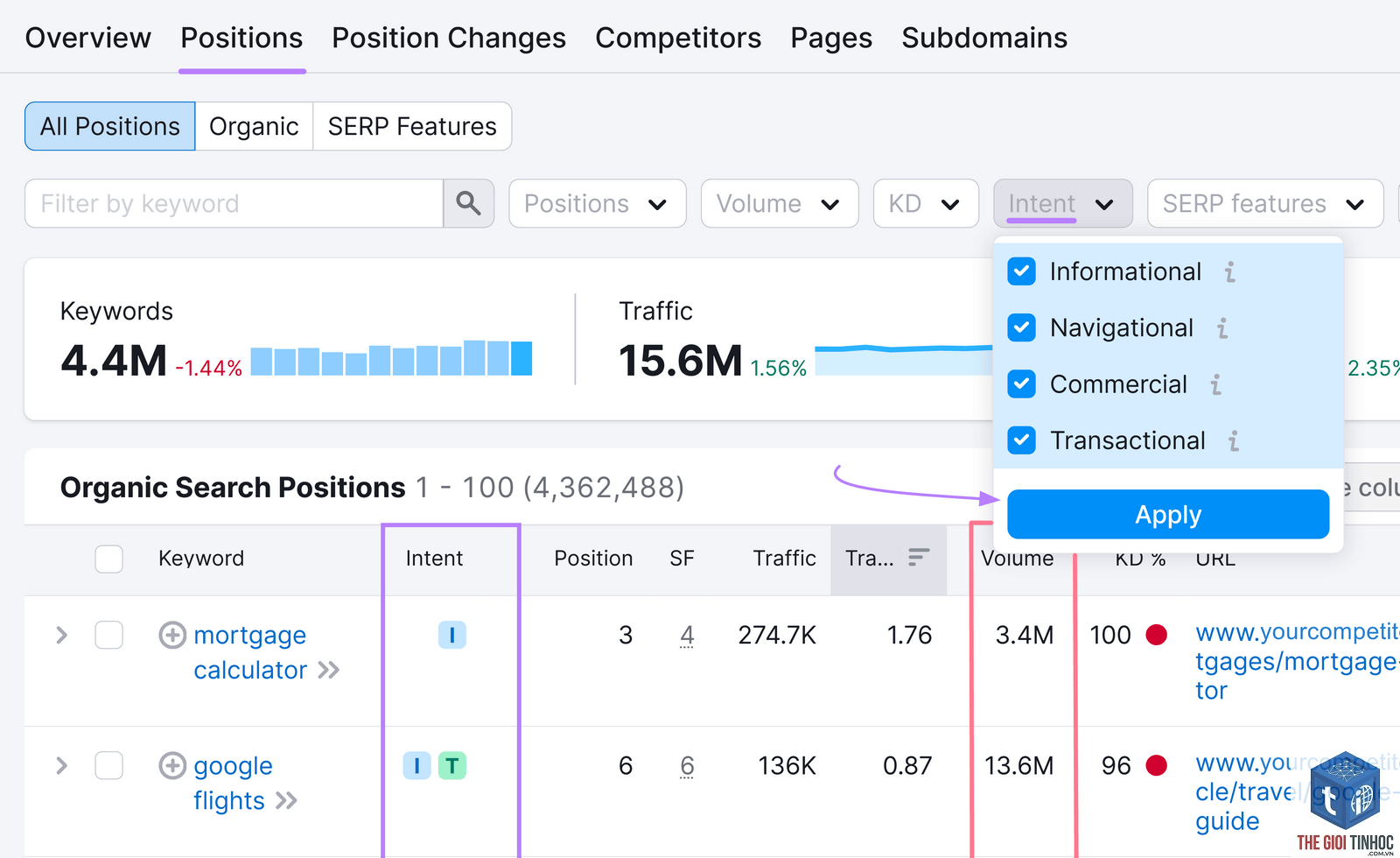Click info icon next to Commercial

(1215, 384)
